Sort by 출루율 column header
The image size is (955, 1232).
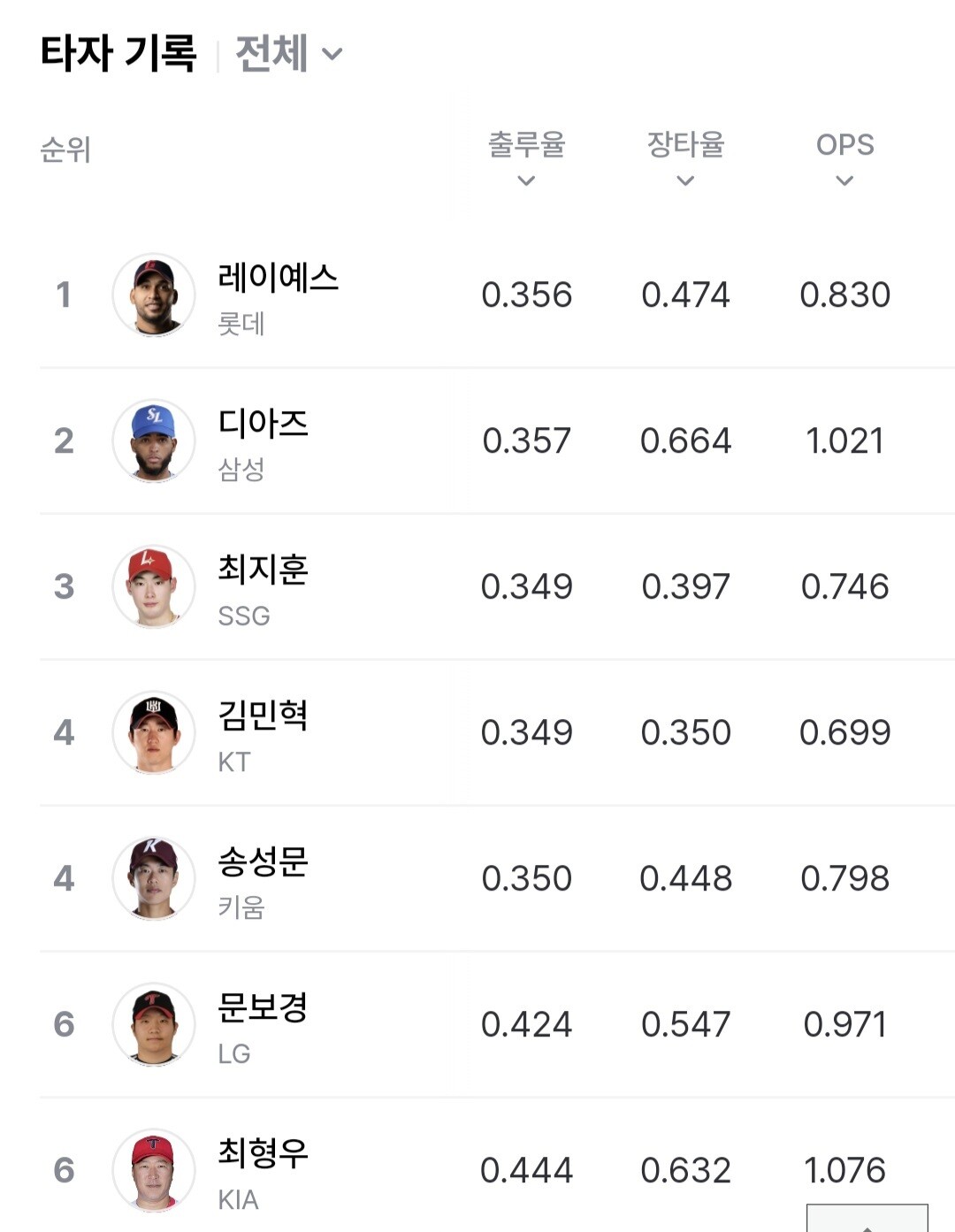(526, 157)
